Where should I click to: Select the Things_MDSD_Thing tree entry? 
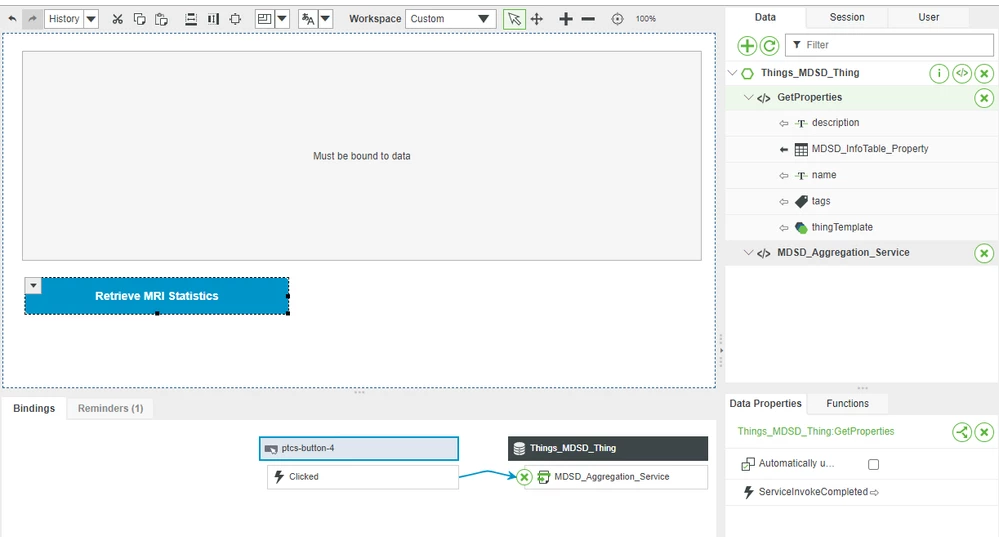810,73
